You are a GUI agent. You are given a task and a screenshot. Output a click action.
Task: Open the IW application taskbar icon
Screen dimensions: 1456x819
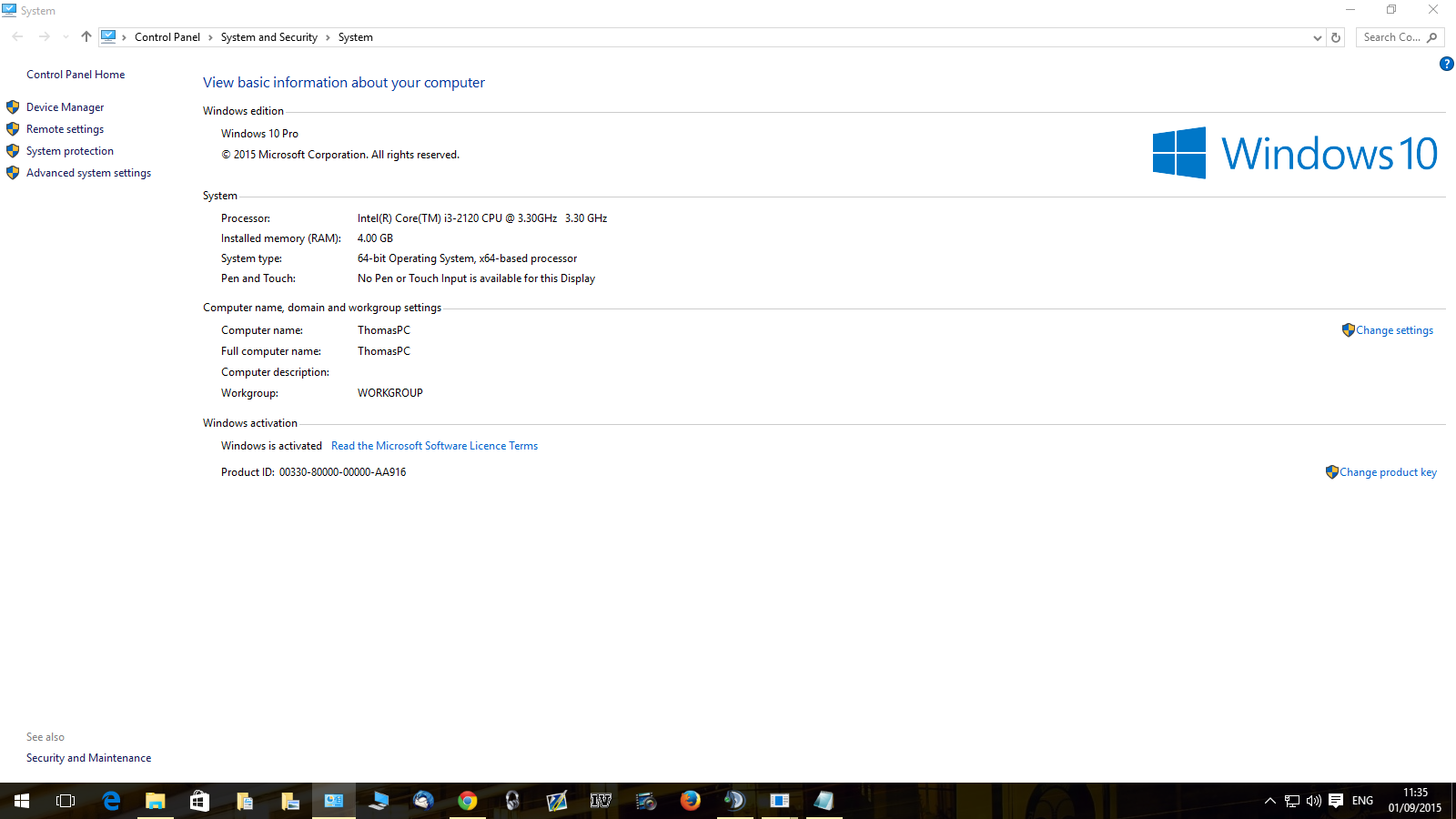(x=601, y=801)
